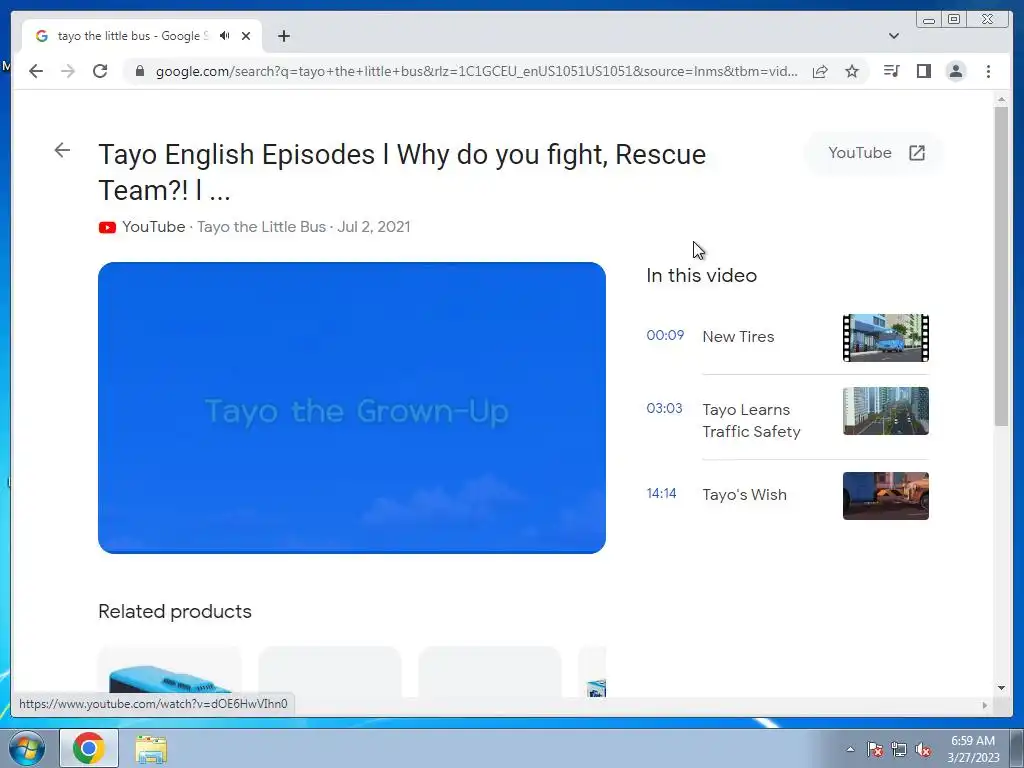This screenshot has width=1024, height=768.
Task: Click the video player showing 'Tayo the Grown-Up'
Action: (x=352, y=408)
